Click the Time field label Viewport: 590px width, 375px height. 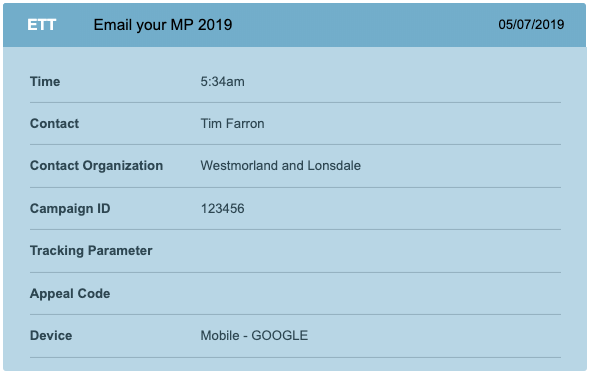tap(45, 81)
